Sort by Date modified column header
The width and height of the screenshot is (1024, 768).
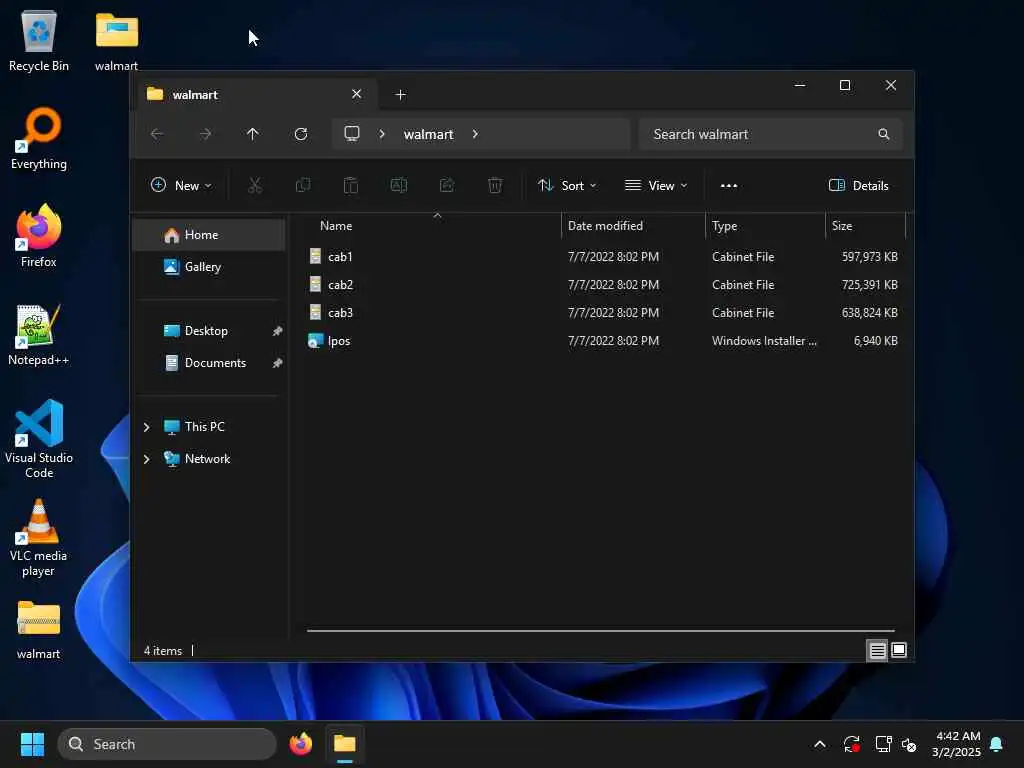[x=633, y=226]
